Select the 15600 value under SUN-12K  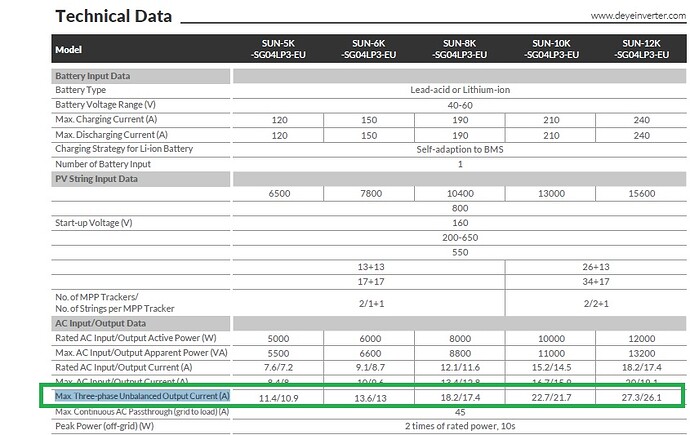tap(641, 194)
